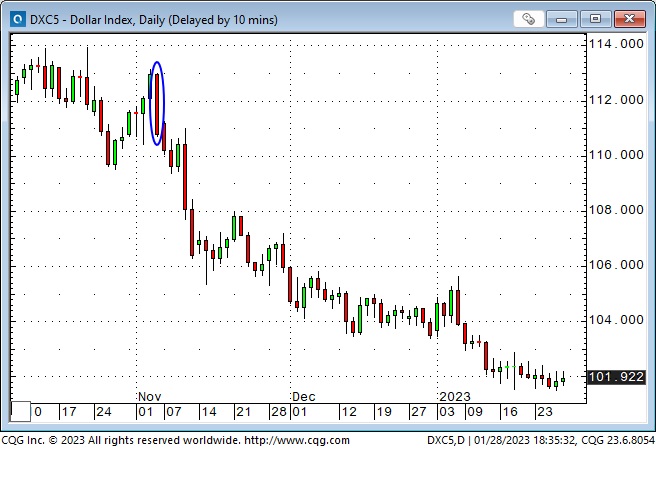Click date label 07 on the time axis

pyautogui.click(x=174, y=412)
